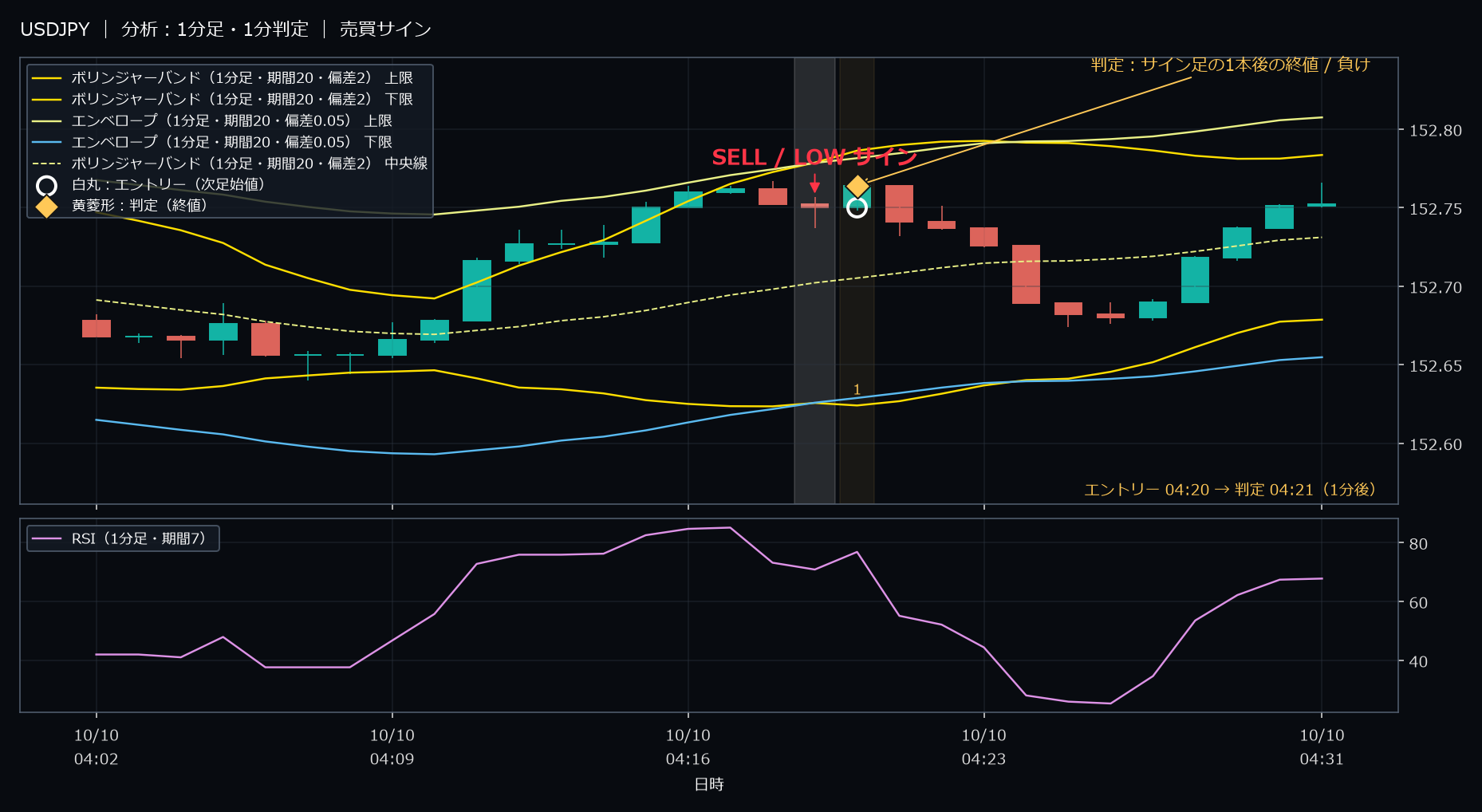Click the legend row 白丸：エントリー（次足始値）
This screenshot has width=1482, height=812.
151,185
